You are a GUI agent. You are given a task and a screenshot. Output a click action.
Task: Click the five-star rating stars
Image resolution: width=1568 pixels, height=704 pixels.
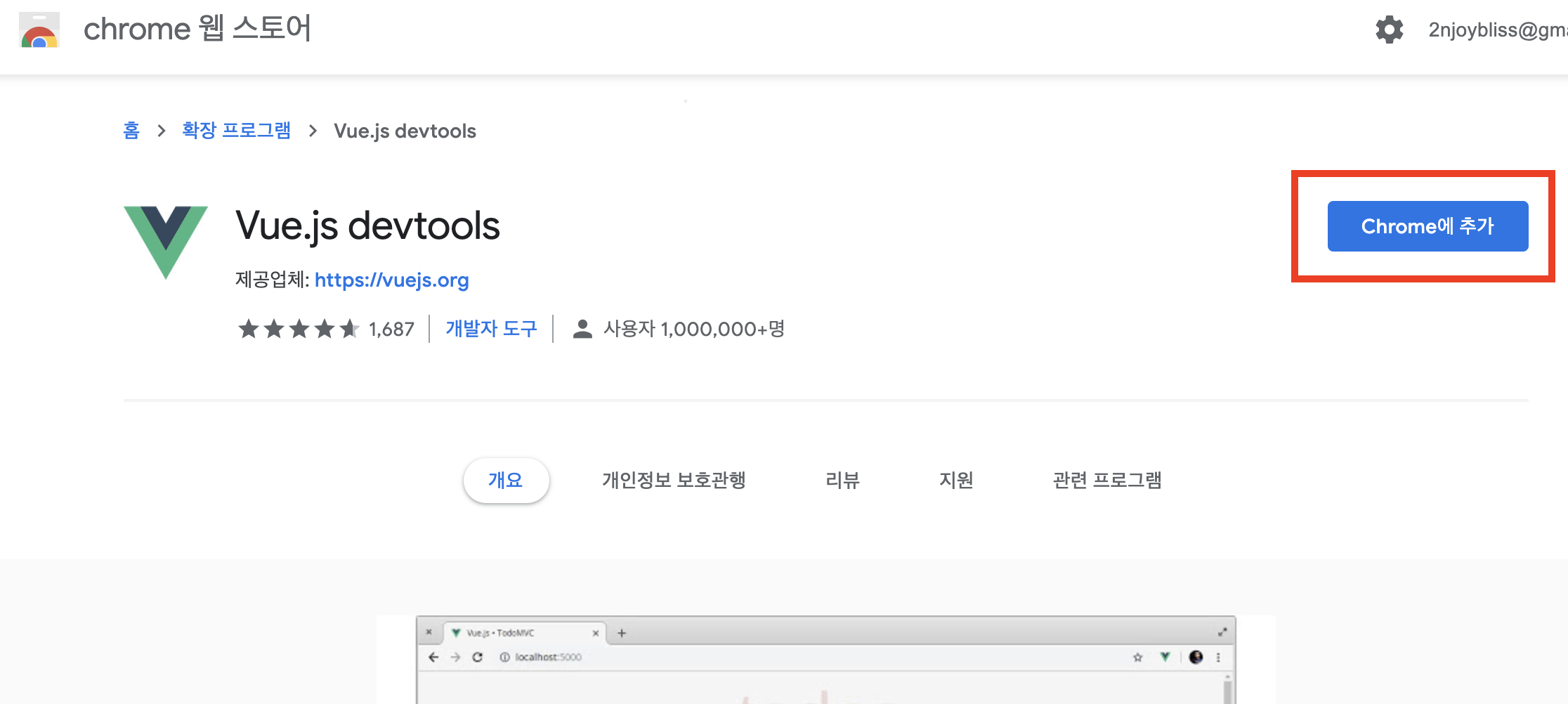pos(299,329)
